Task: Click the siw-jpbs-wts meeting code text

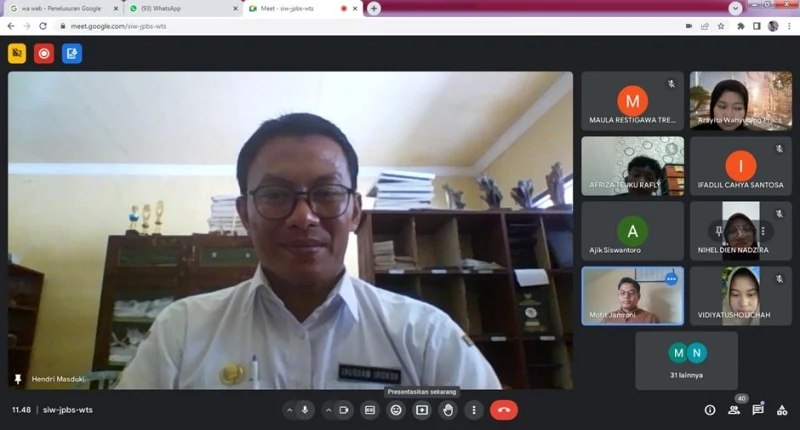Action: coord(68,410)
